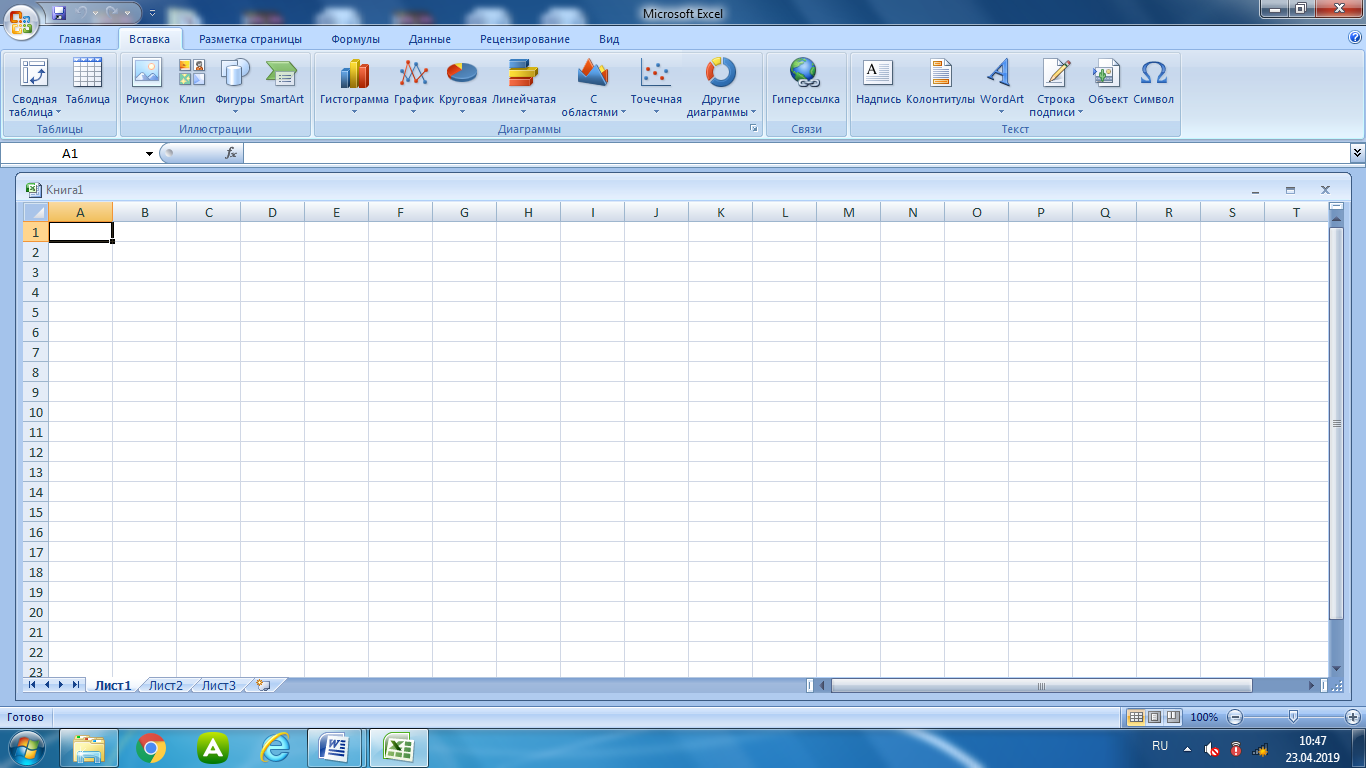This screenshot has height=768, width=1366.
Task: Click zoom level 100% button
Action: (1204, 717)
